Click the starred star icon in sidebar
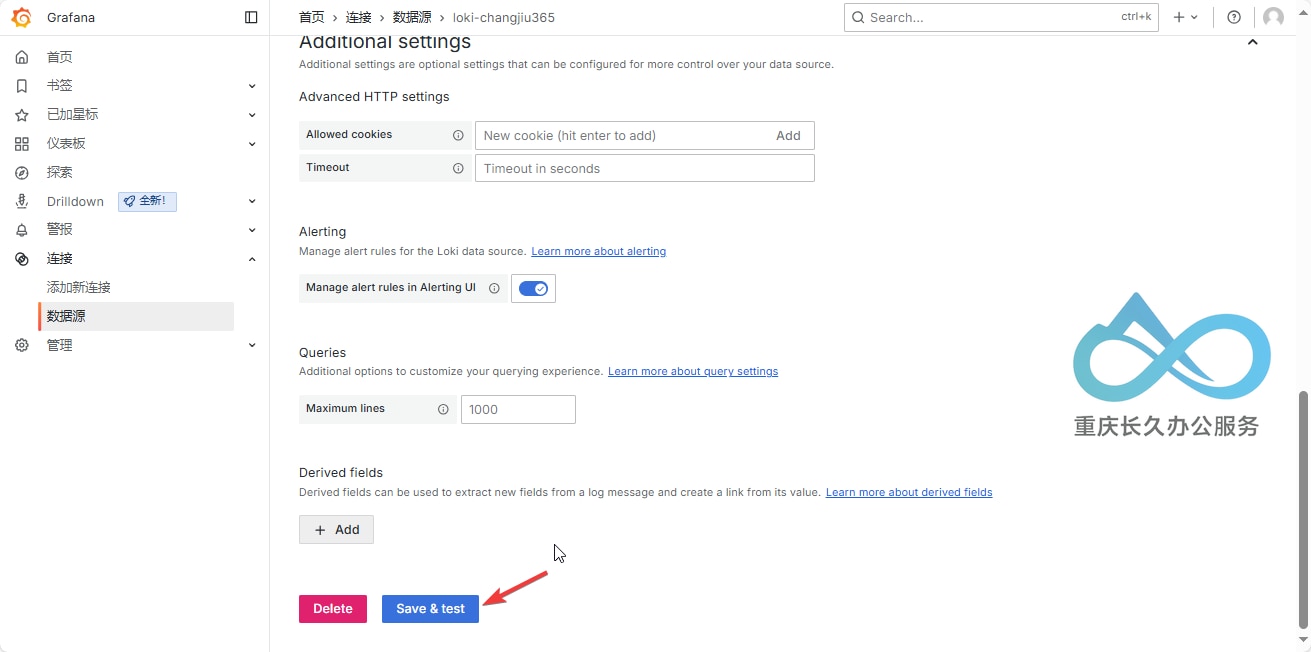Image resolution: width=1311 pixels, height=652 pixels. 22,115
